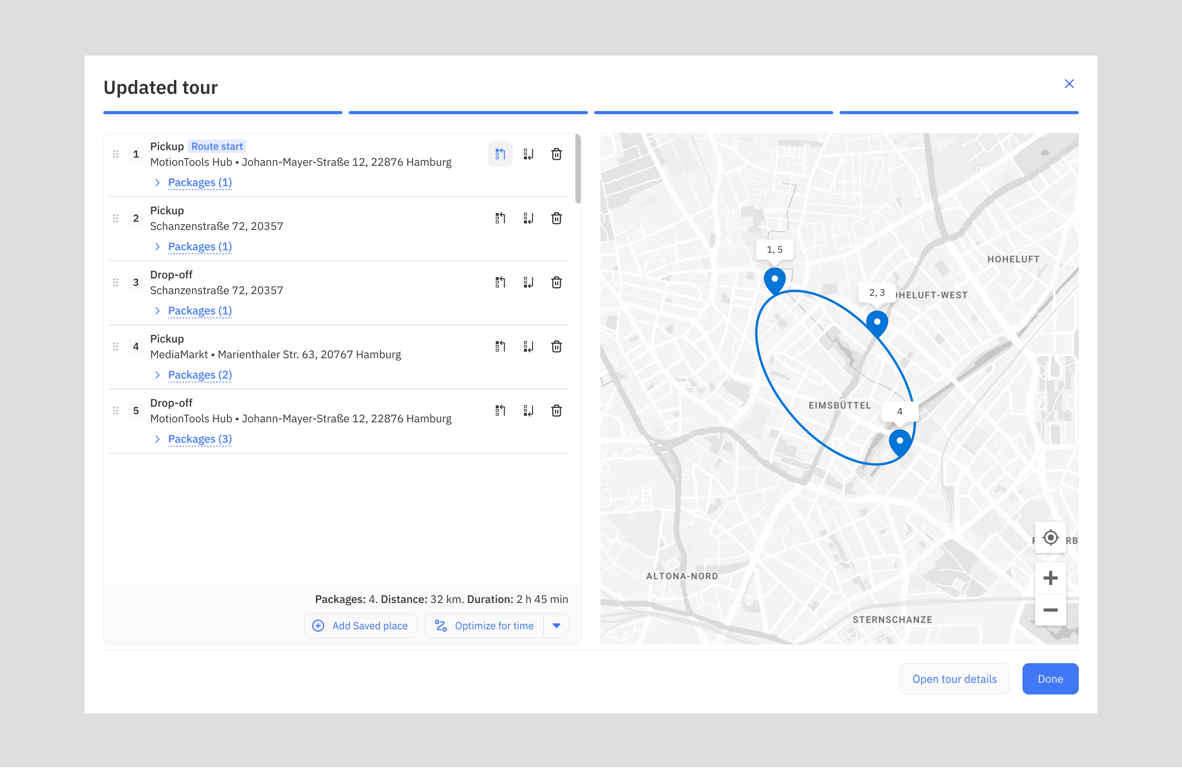Click the ALTONA-NORD label on map
Image resolution: width=1182 pixels, height=768 pixels.
(682, 576)
